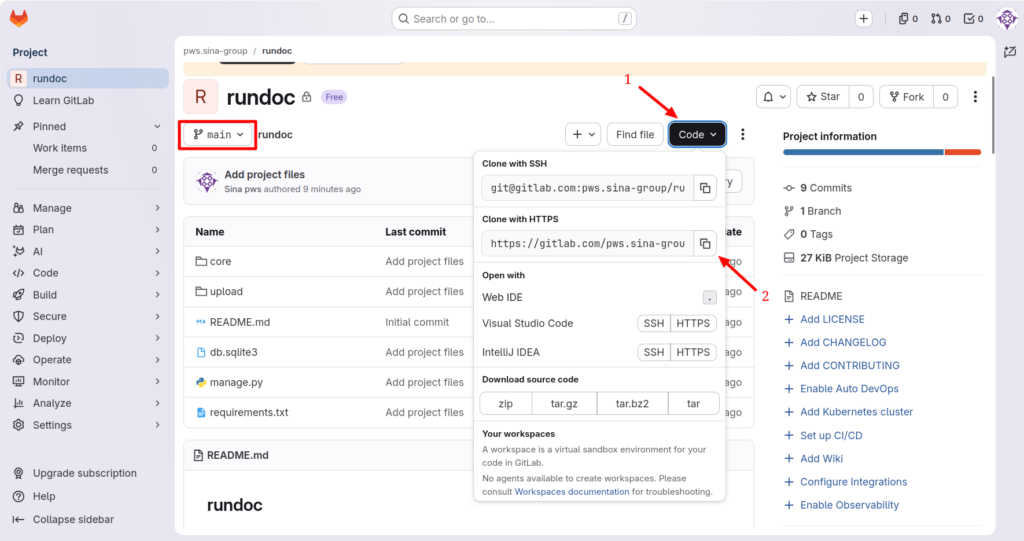Expand the Settings sidebar section
1024x541 pixels.
87,425
